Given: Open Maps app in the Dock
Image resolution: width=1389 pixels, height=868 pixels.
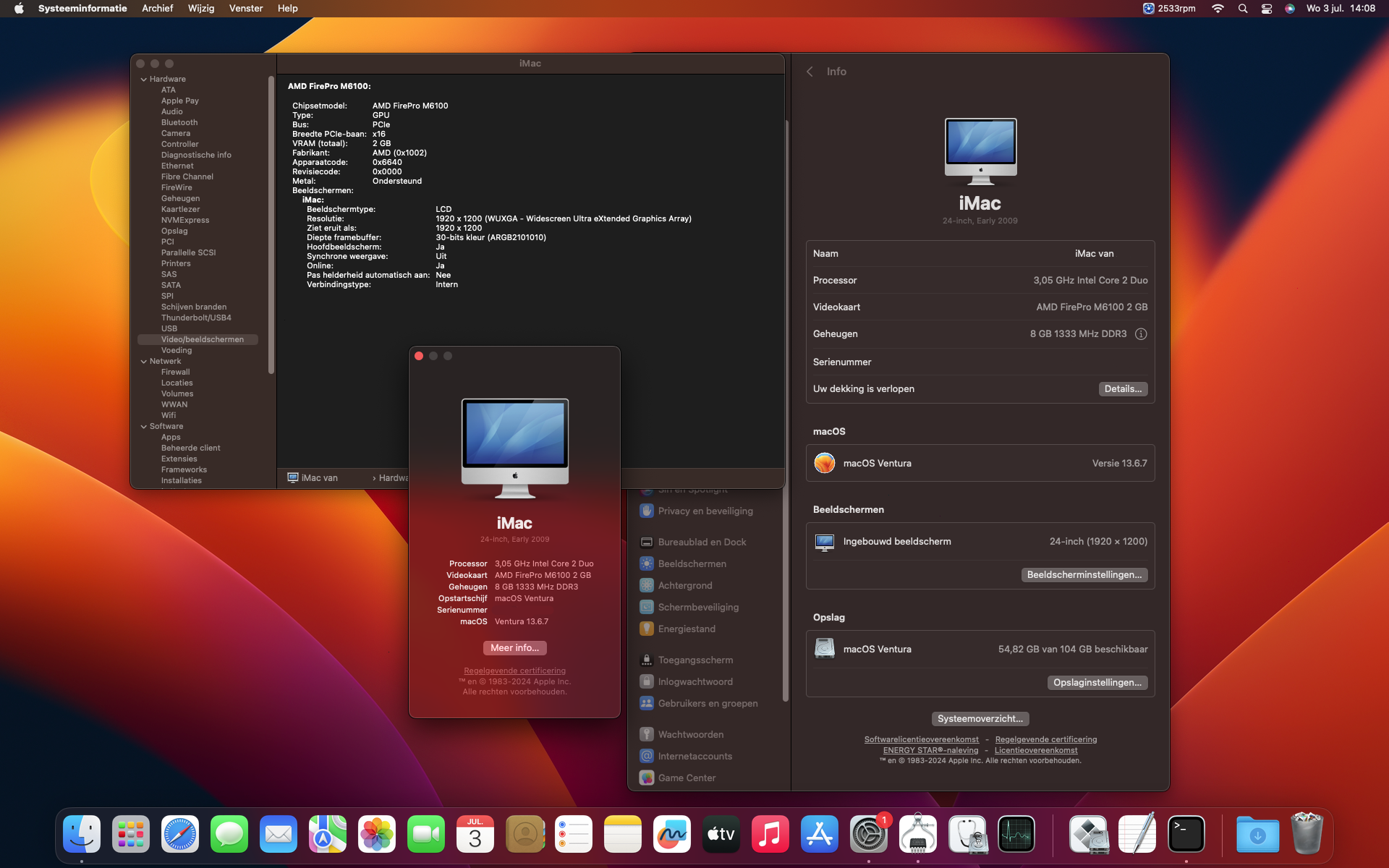Looking at the screenshot, I should pyautogui.click(x=328, y=834).
